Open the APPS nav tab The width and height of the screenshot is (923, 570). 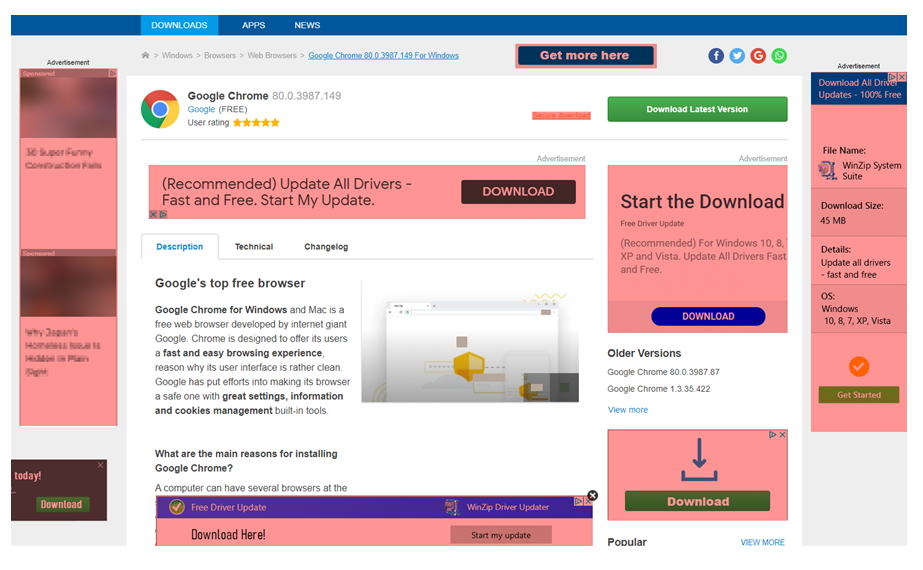[x=254, y=25]
